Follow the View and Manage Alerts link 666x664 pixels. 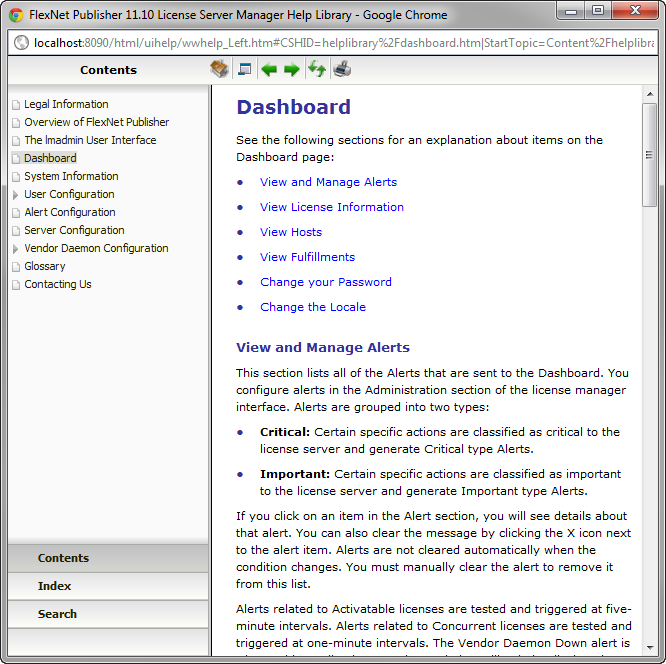[x=328, y=182]
